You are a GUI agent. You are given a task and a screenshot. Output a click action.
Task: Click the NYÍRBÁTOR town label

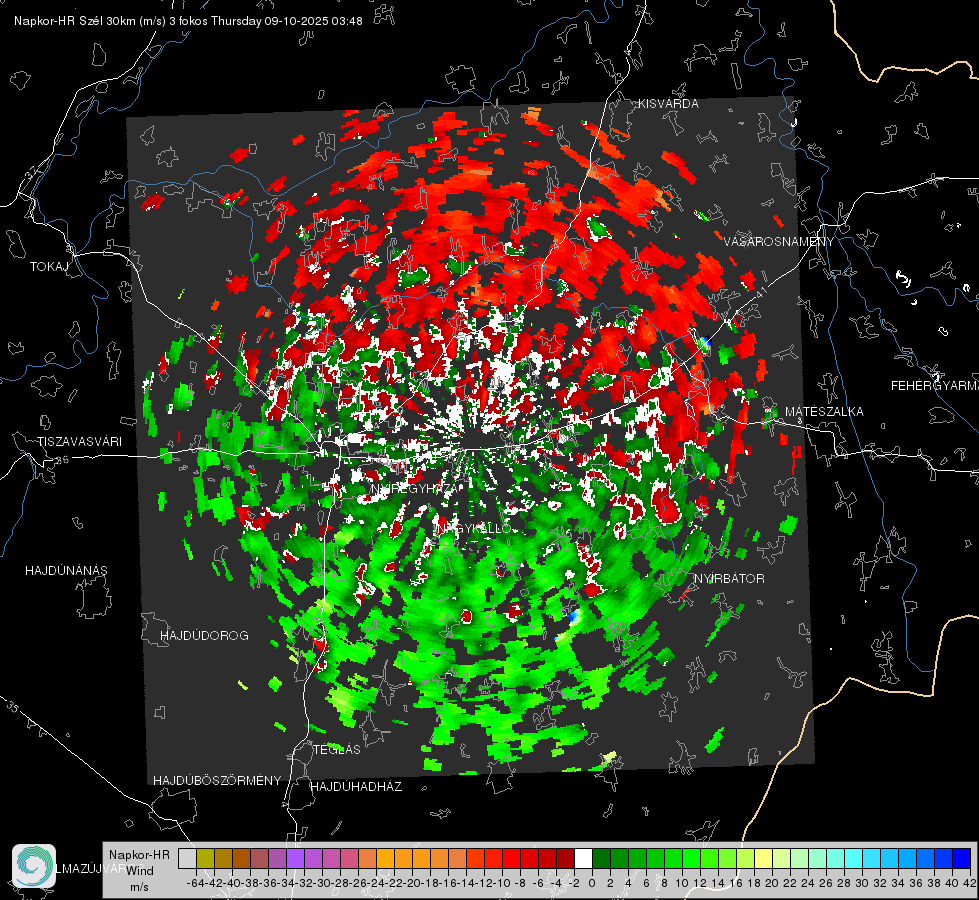[x=729, y=578]
